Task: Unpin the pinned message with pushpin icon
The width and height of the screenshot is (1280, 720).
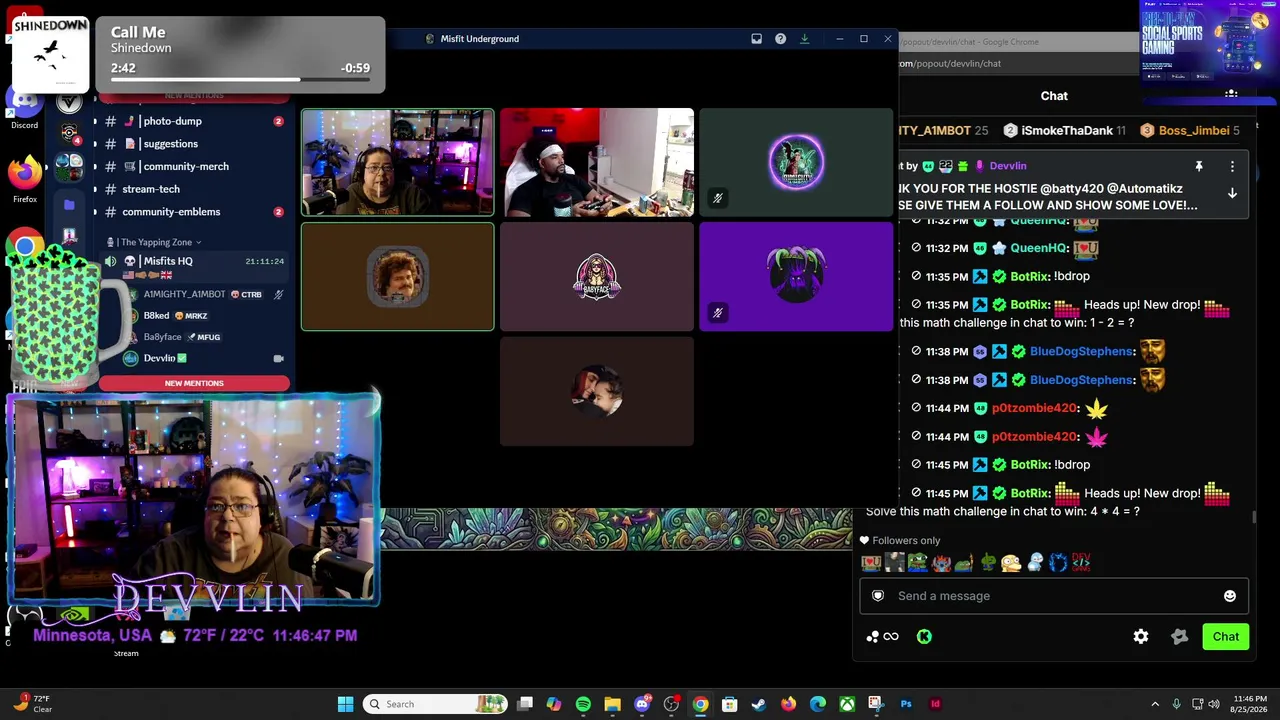Action: point(1199,166)
